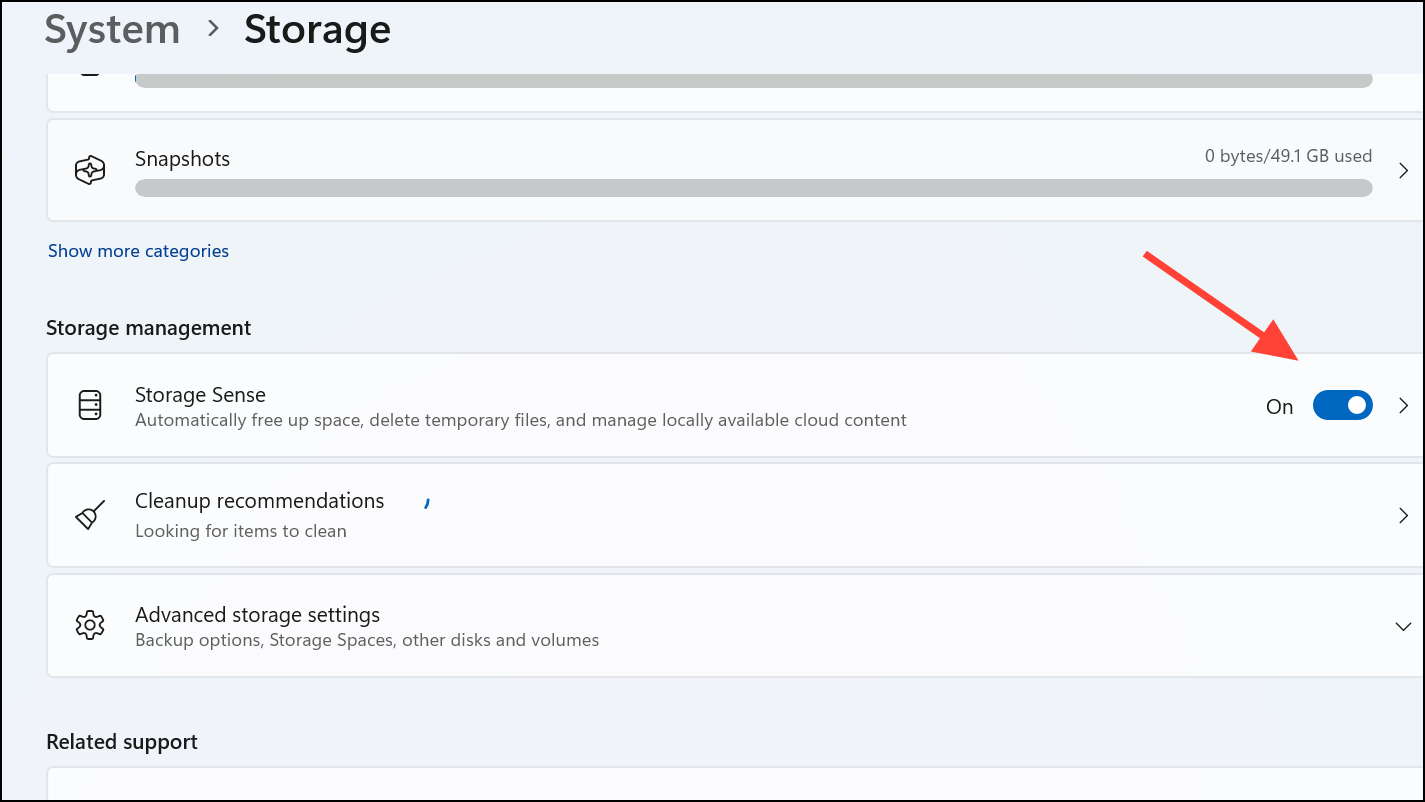Click the Storage Sense title text
This screenshot has height=802, width=1425.
[x=200, y=395]
